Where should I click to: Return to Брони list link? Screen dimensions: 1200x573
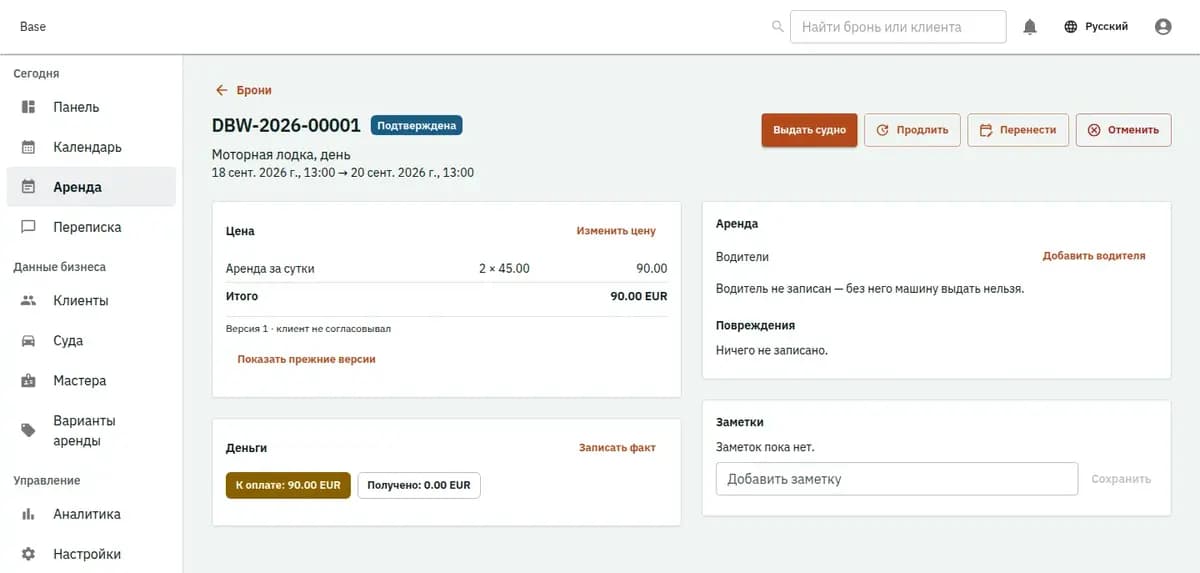(x=254, y=90)
